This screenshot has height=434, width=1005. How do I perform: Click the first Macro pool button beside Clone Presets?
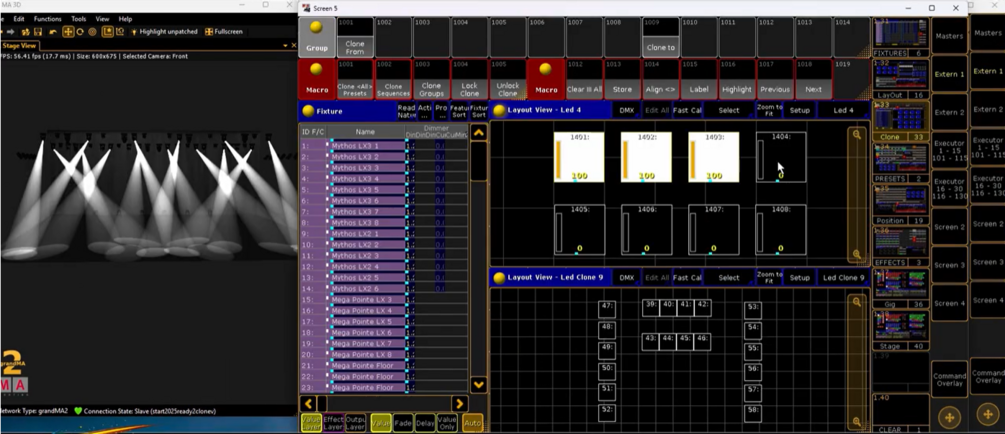pos(317,78)
